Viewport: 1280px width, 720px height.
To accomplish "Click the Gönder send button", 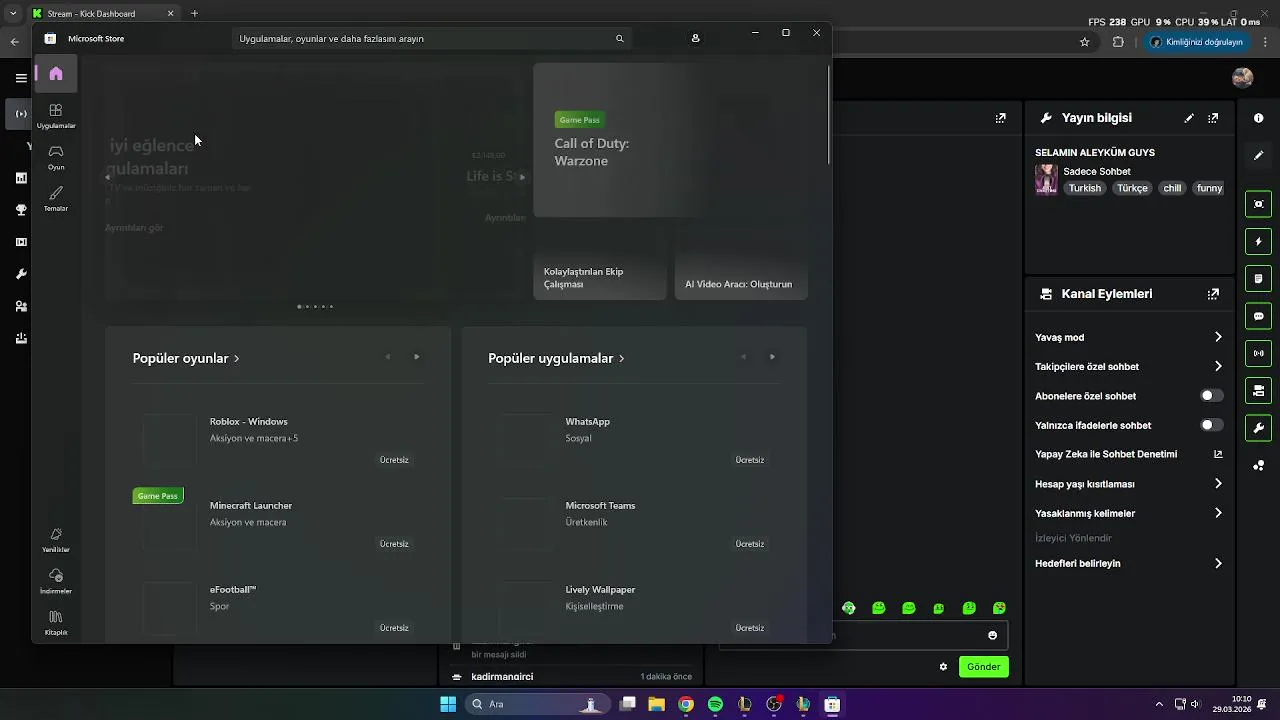I will tap(983, 667).
